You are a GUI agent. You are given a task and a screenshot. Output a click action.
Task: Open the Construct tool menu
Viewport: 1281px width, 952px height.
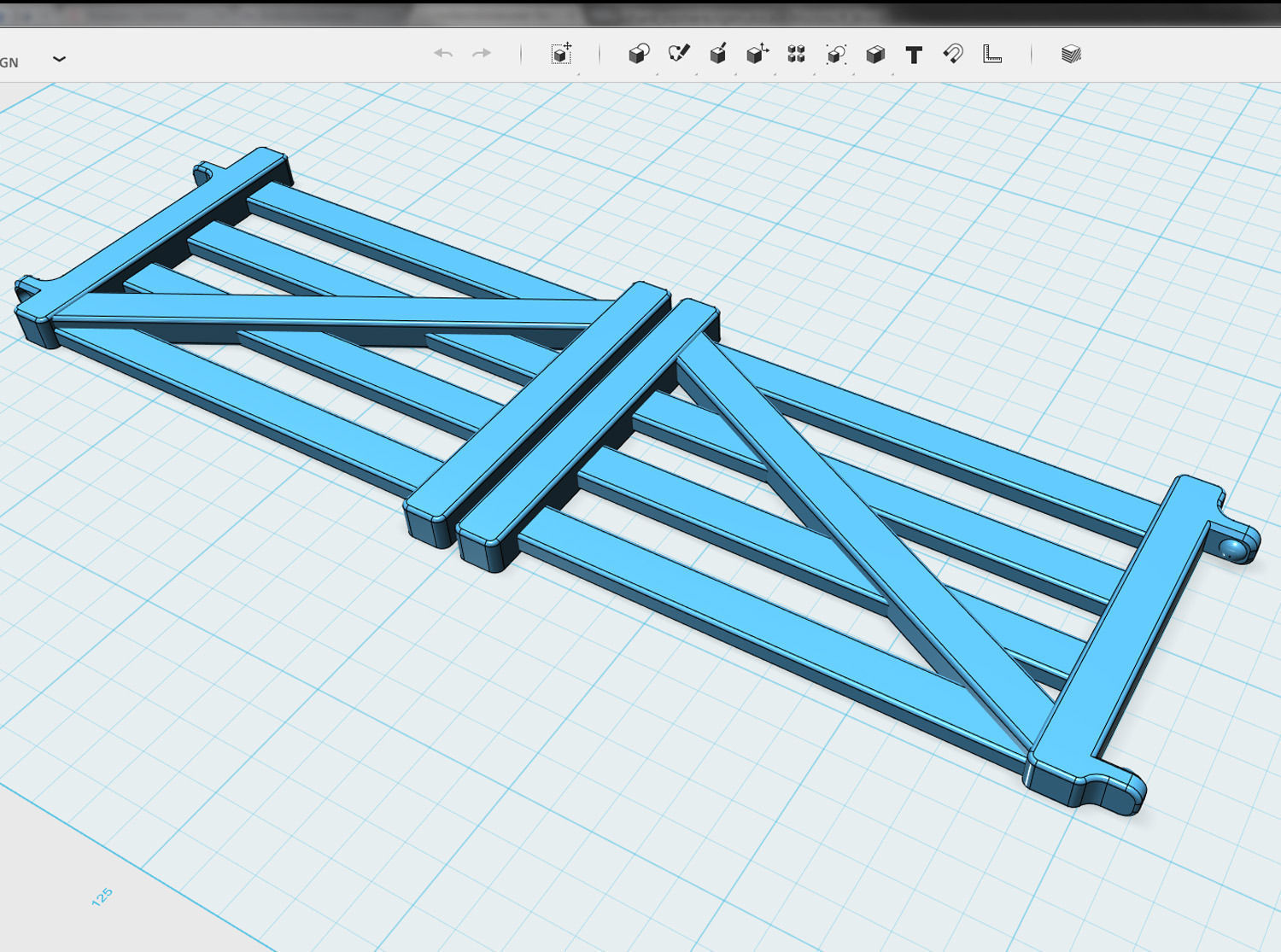point(718,54)
